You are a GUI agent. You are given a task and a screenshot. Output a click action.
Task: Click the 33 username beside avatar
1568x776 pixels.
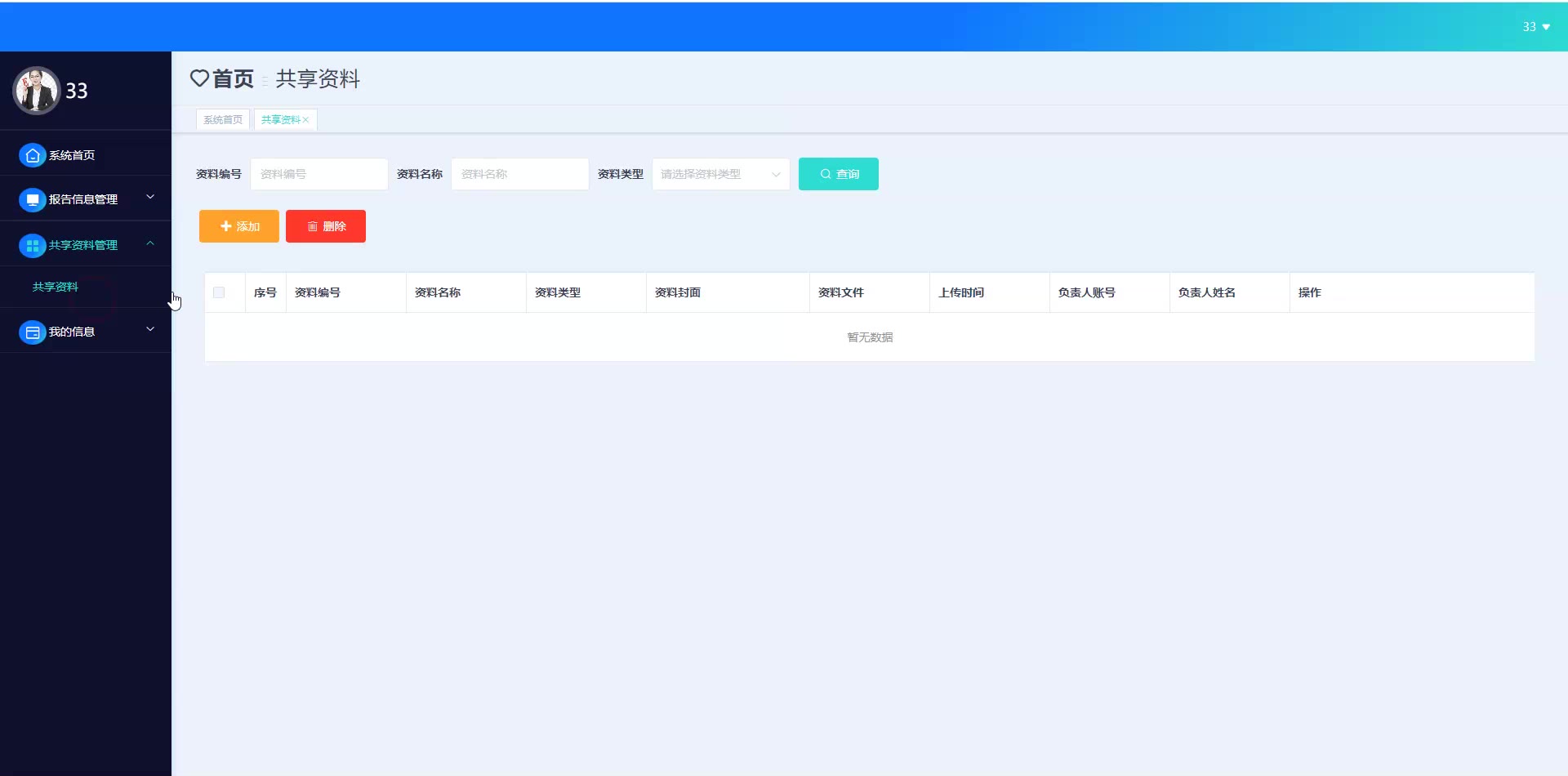[77, 91]
